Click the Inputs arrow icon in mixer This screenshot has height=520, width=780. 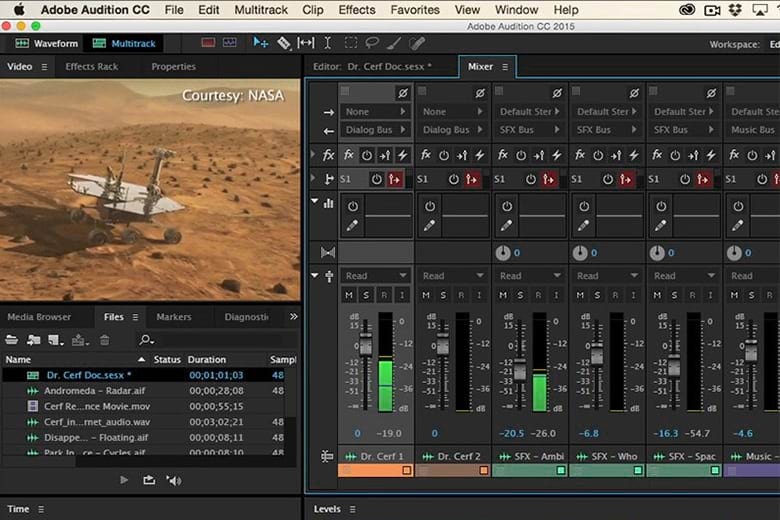pos(328,112)
